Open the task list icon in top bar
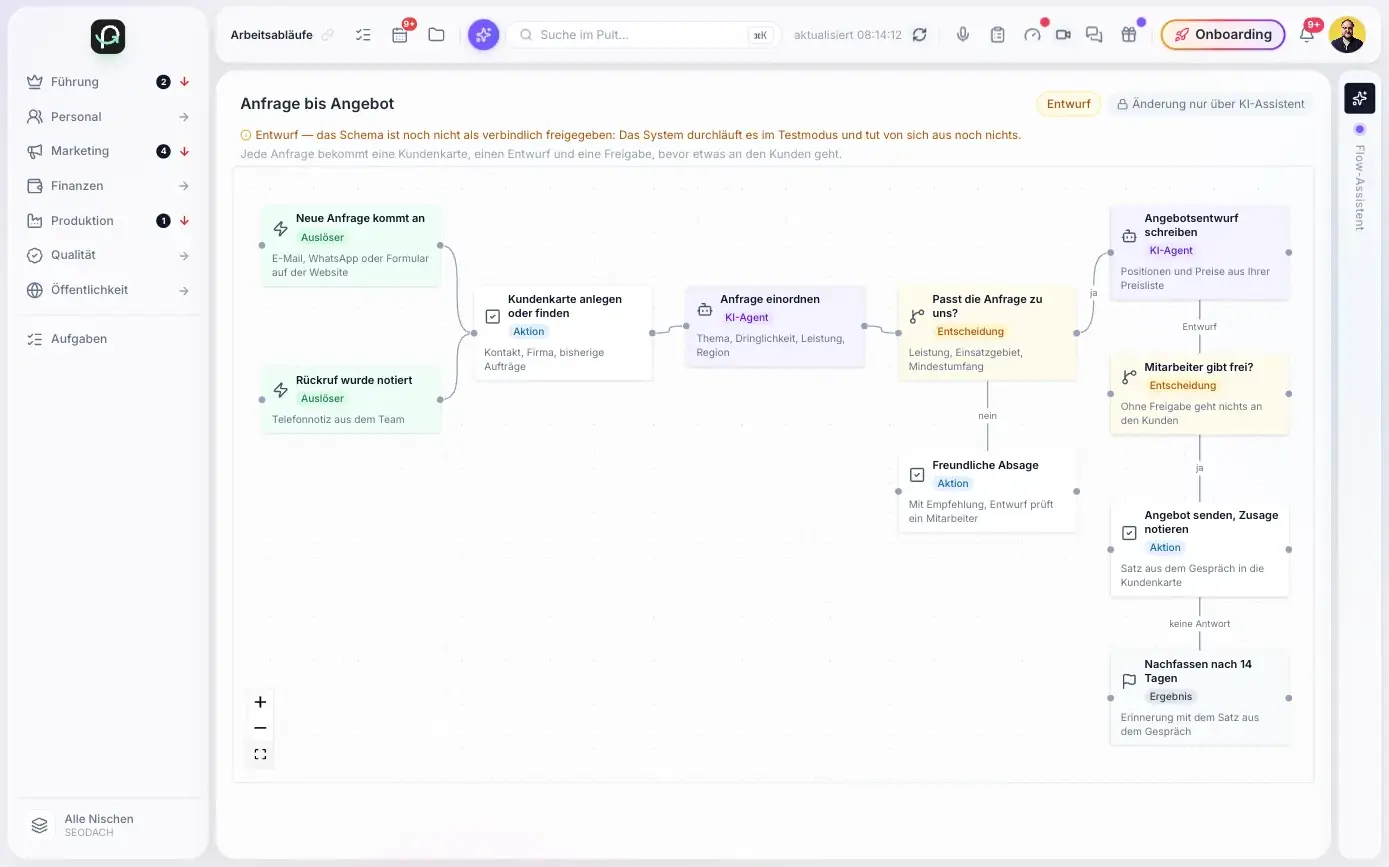This screenshot has height=867, width=1389. click(363, 35)
